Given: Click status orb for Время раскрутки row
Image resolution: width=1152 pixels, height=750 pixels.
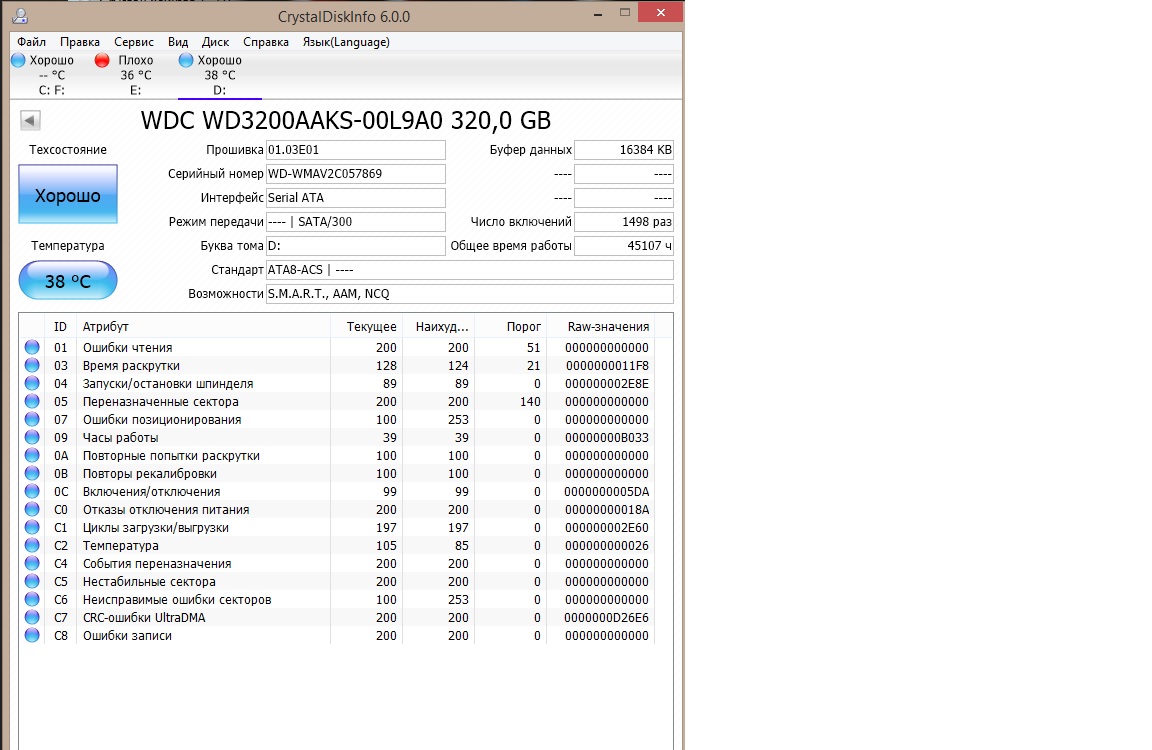Looking at the screenshot, I should click(x=32, y=365).
